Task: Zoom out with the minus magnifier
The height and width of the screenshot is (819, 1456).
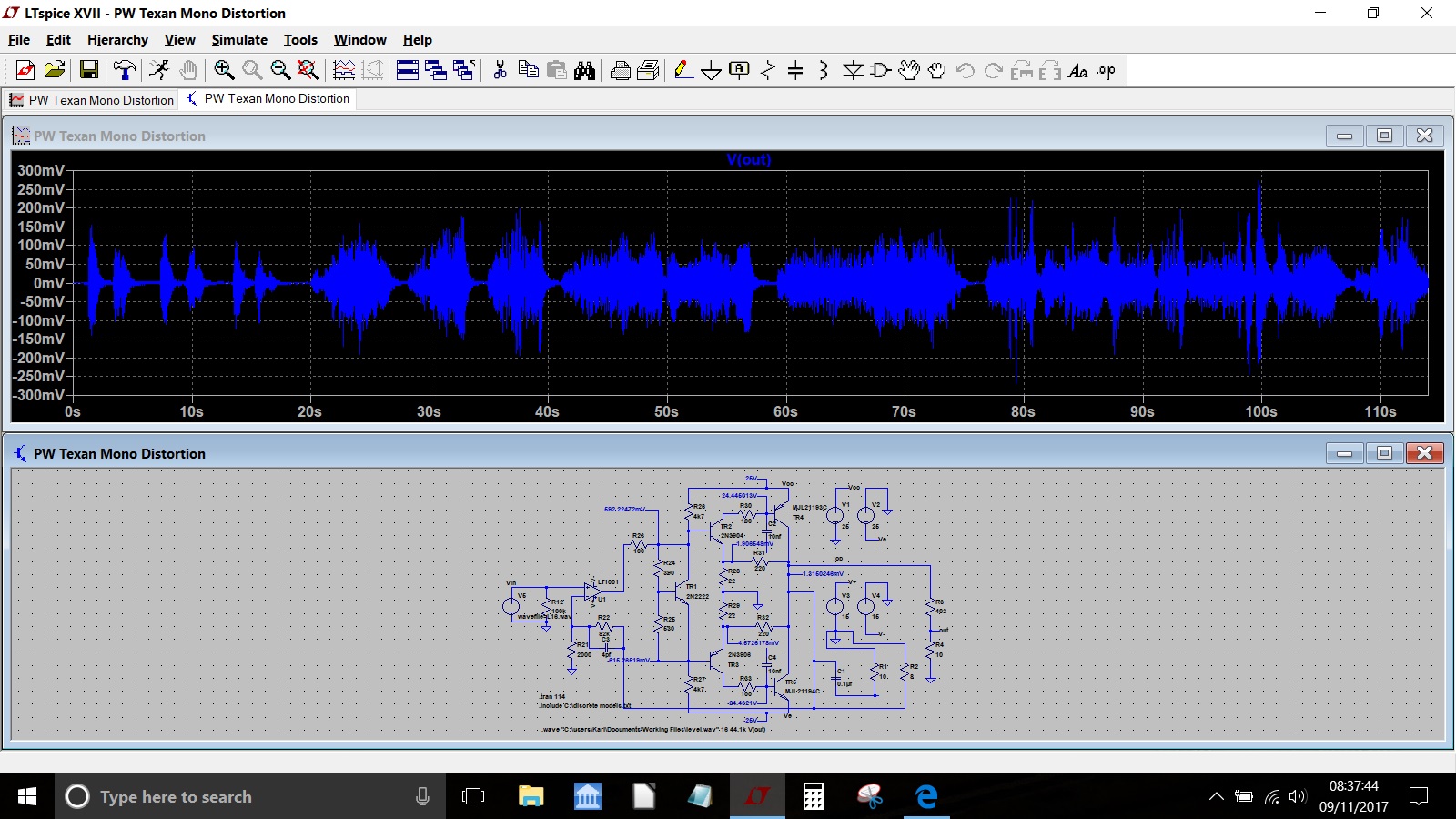Action: pyautogui.click(x=280, y=70)
